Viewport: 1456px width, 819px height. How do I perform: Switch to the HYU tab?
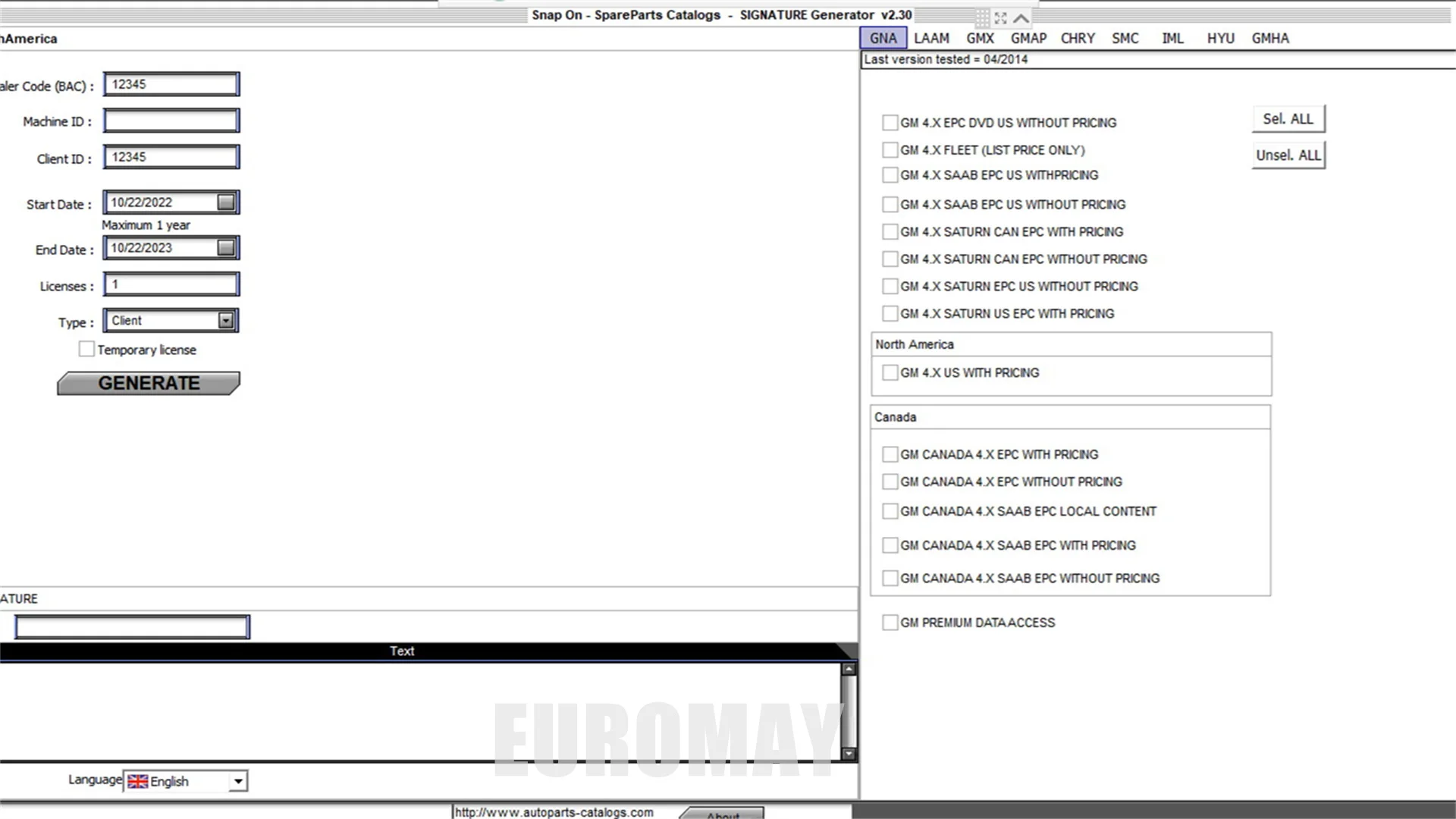coord(1221,38)
